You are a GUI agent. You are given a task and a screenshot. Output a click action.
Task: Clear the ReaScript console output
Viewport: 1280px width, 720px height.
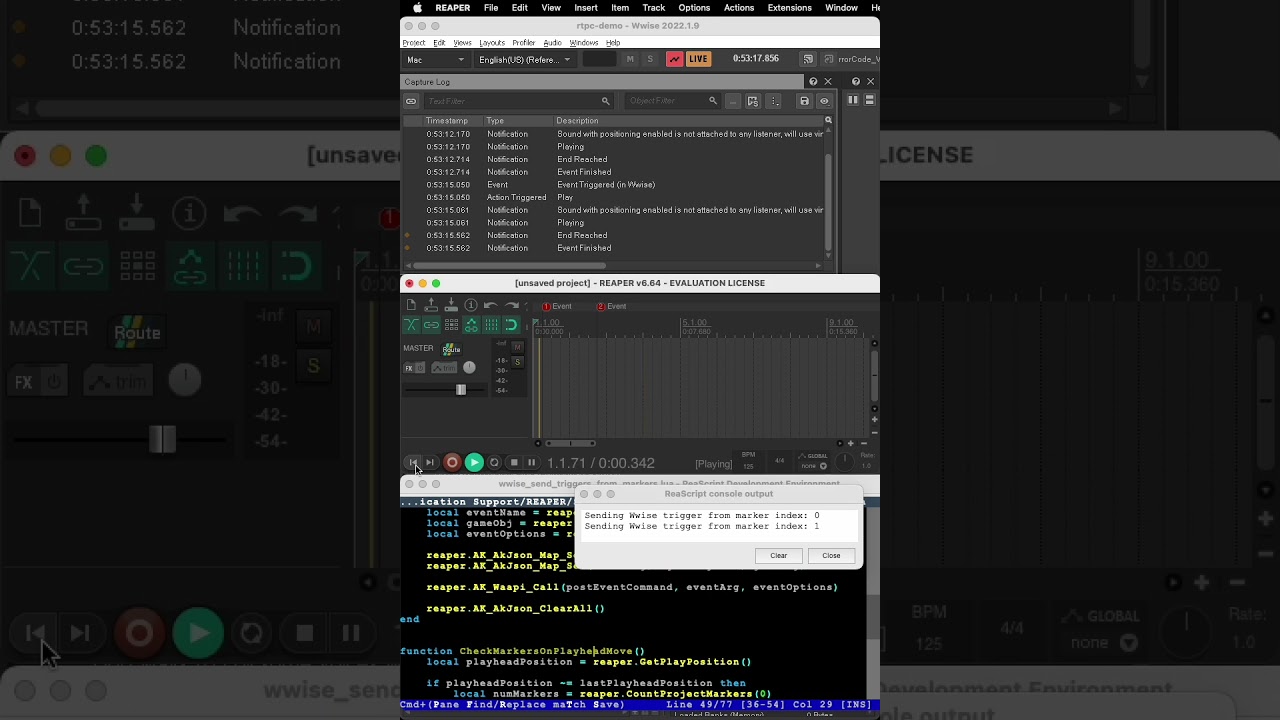point(779,556)
